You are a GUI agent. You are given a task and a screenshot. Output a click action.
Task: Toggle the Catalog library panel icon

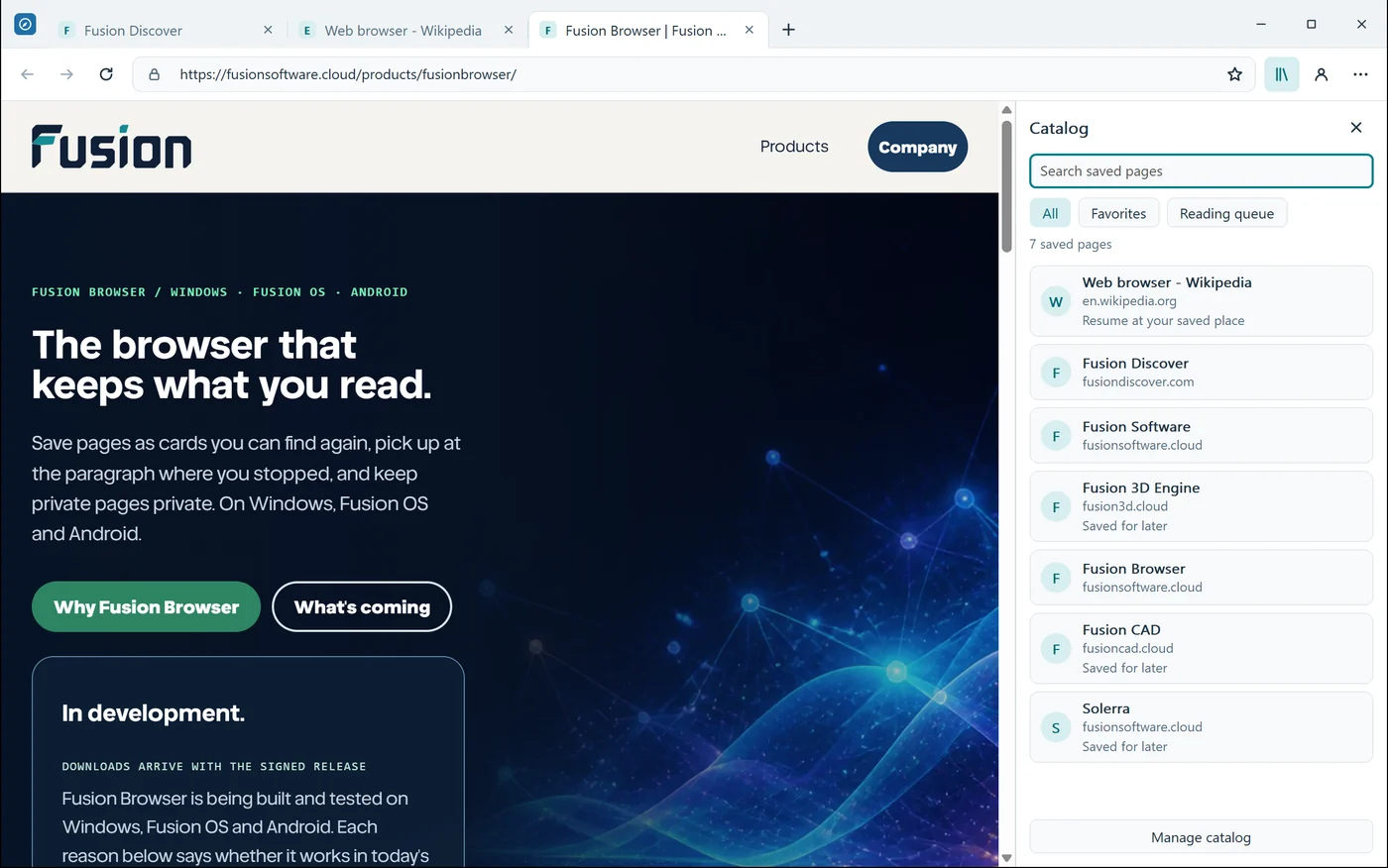pos(1282,74)
